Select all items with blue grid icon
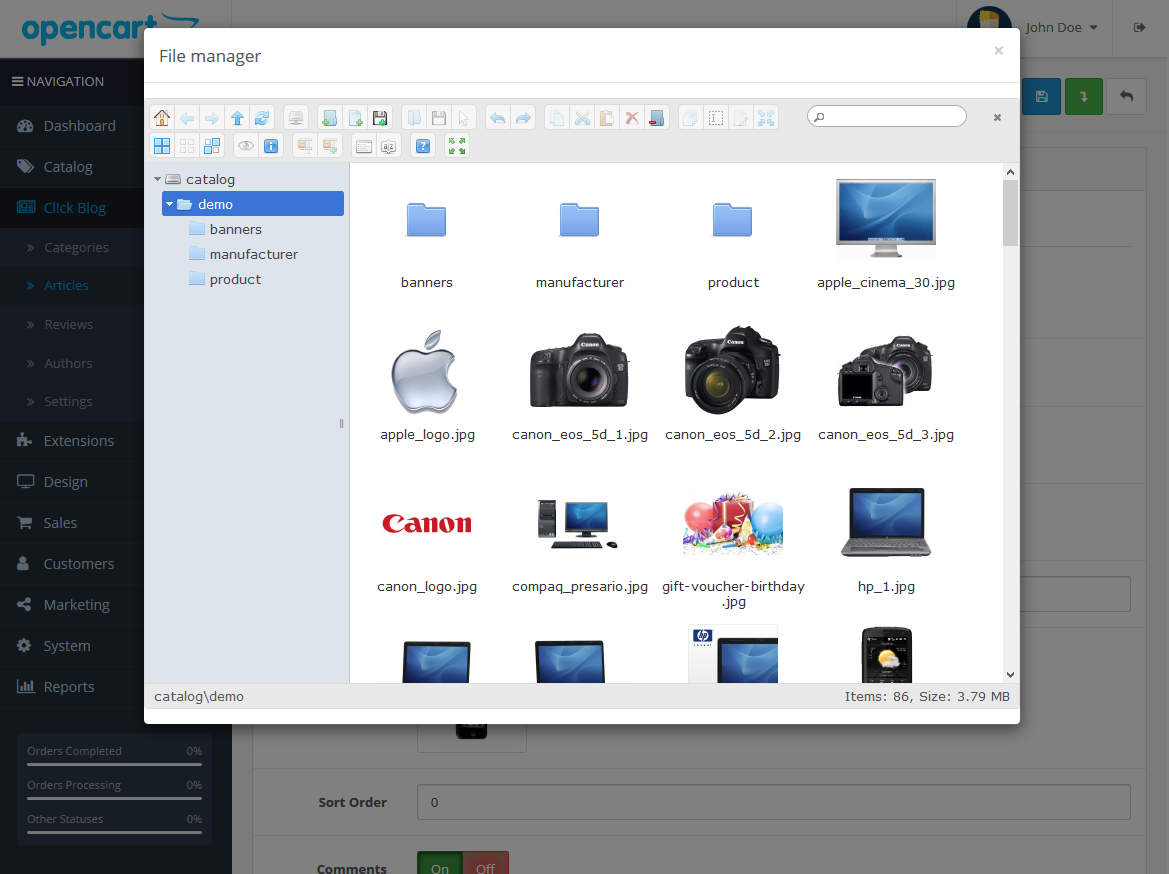1169x874 pixels. [x=162, y=146]
